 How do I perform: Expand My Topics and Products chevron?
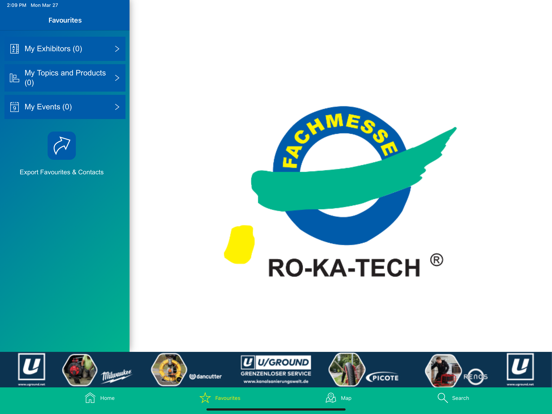tap(117, 78)
